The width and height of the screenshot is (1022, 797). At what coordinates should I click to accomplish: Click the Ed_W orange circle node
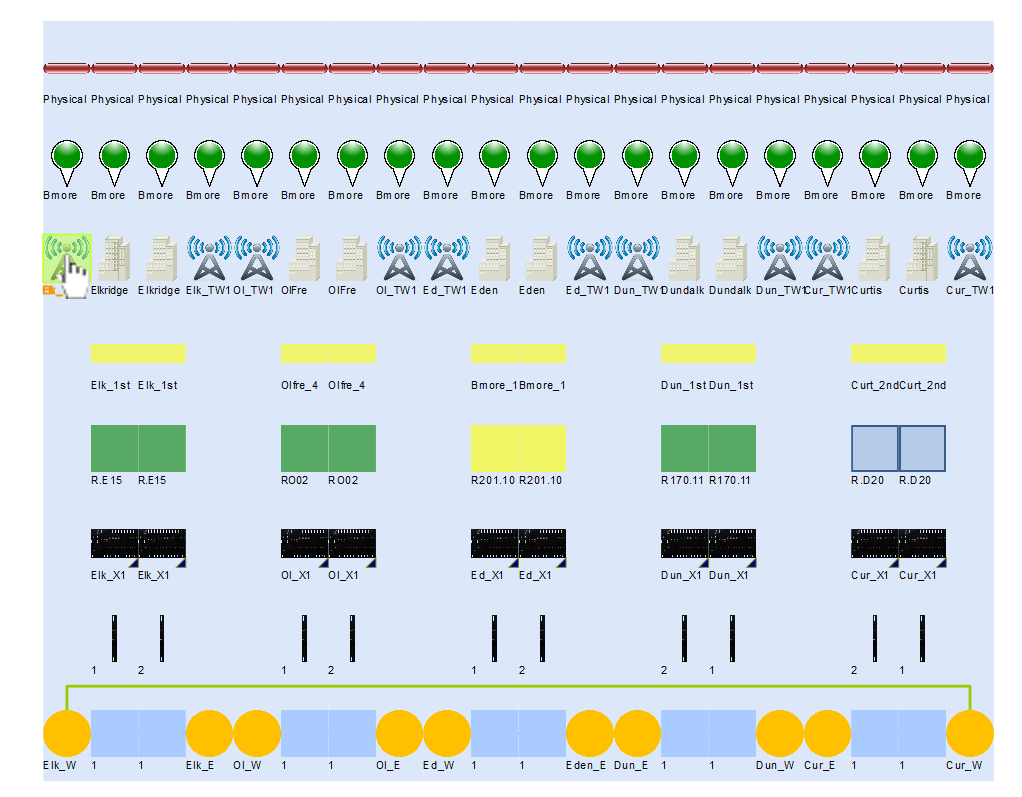pyautogui.click(x=446, y=734)
